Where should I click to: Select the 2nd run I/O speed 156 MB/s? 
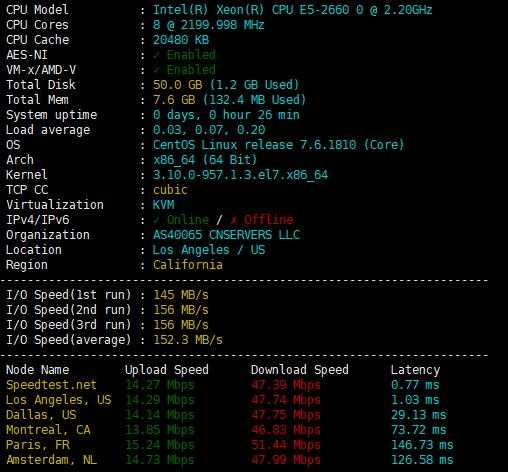[x=181, y=310]
